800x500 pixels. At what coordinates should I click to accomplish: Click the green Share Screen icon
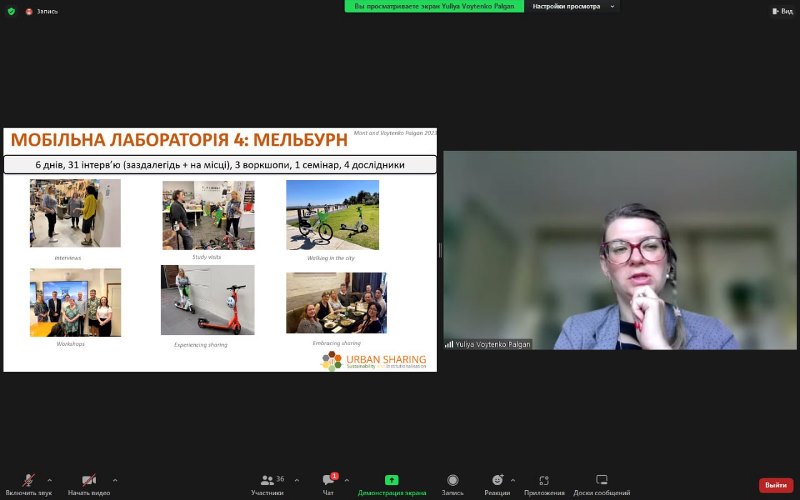click(x=392, y=480)
